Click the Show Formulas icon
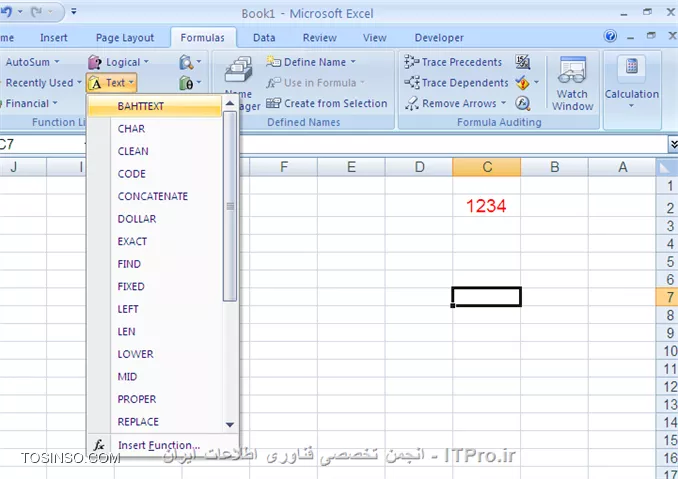678x479 pixels. 523,62
